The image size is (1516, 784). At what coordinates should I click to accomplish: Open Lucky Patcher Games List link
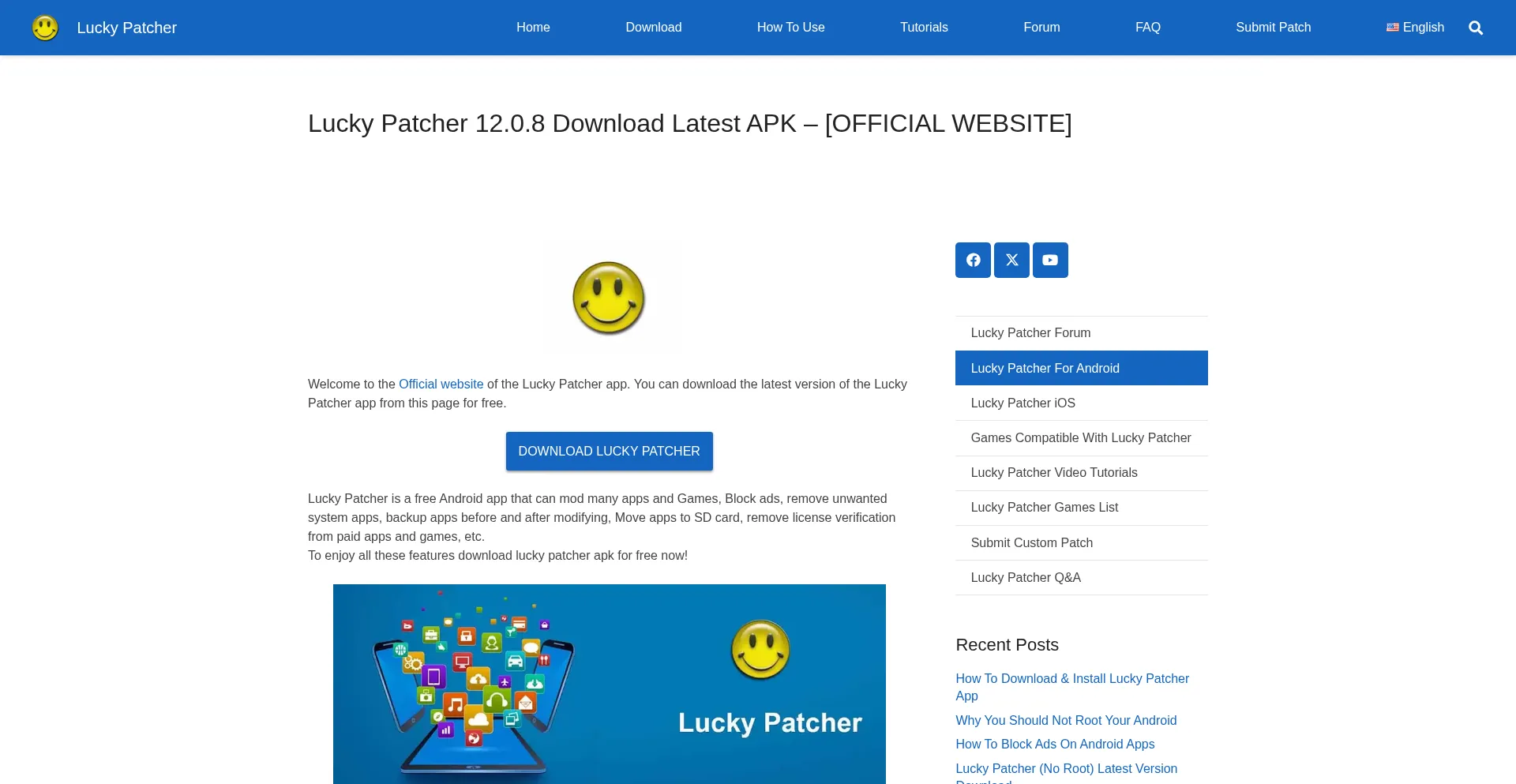(1081, 507)
